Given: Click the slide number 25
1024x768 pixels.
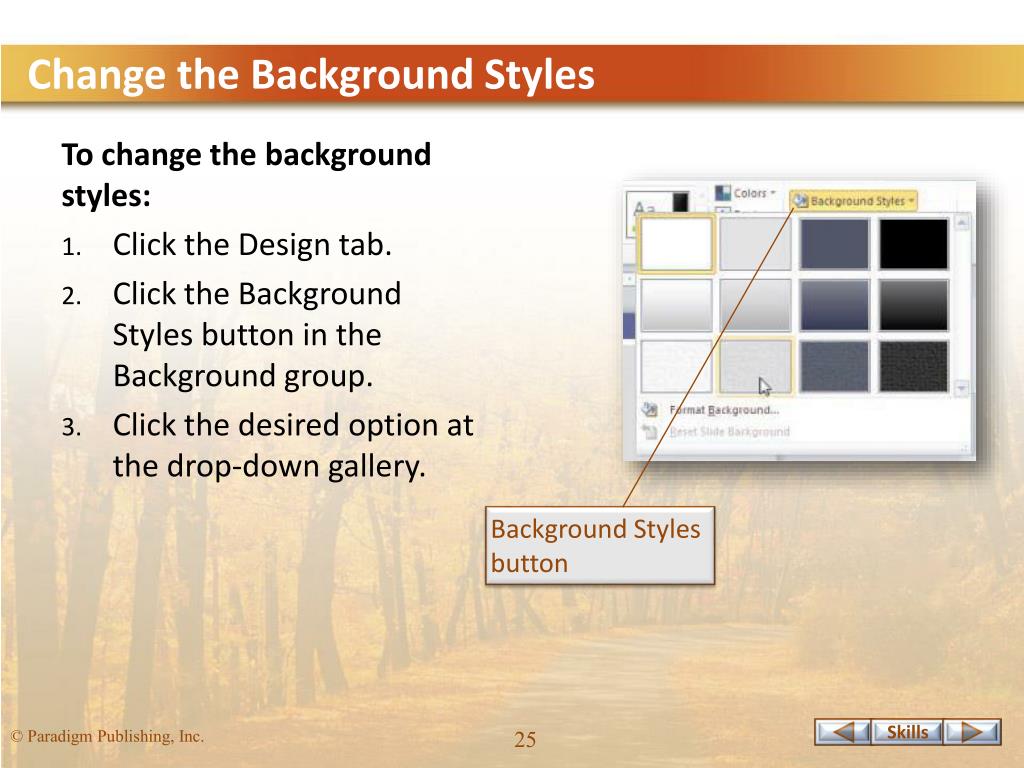Looking at the screenshot, I should (525, 739).
